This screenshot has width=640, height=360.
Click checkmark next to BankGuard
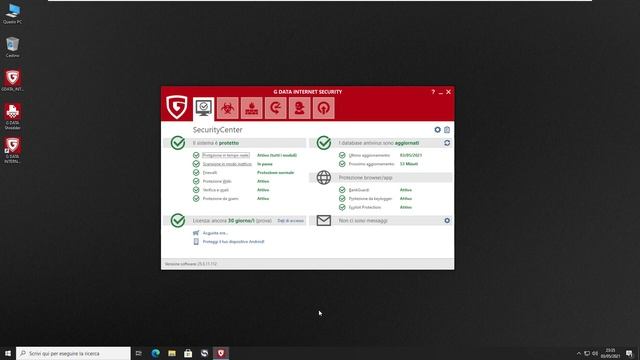[342, 190]
